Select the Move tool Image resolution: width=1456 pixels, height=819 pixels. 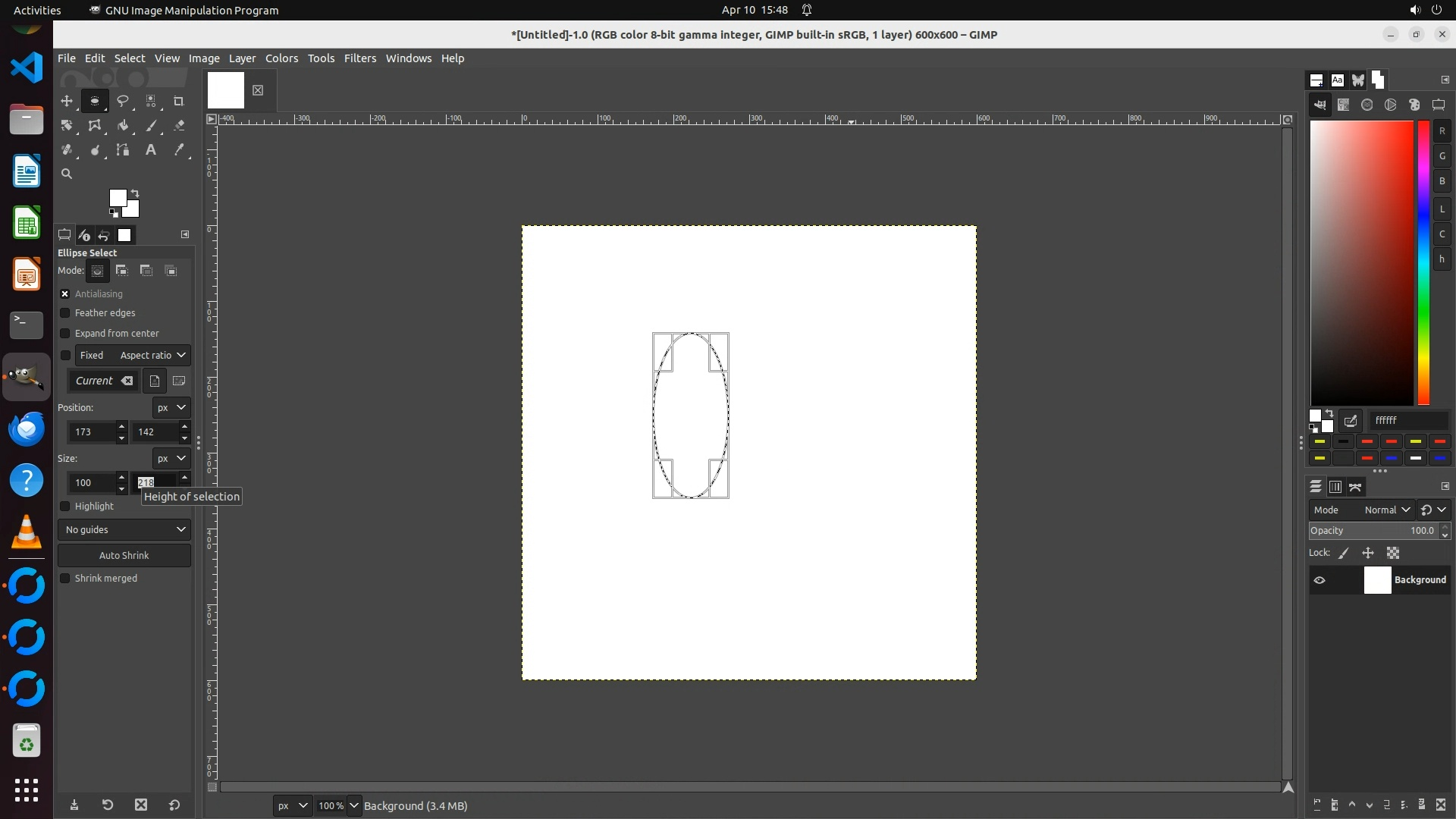tap(67, 101)
